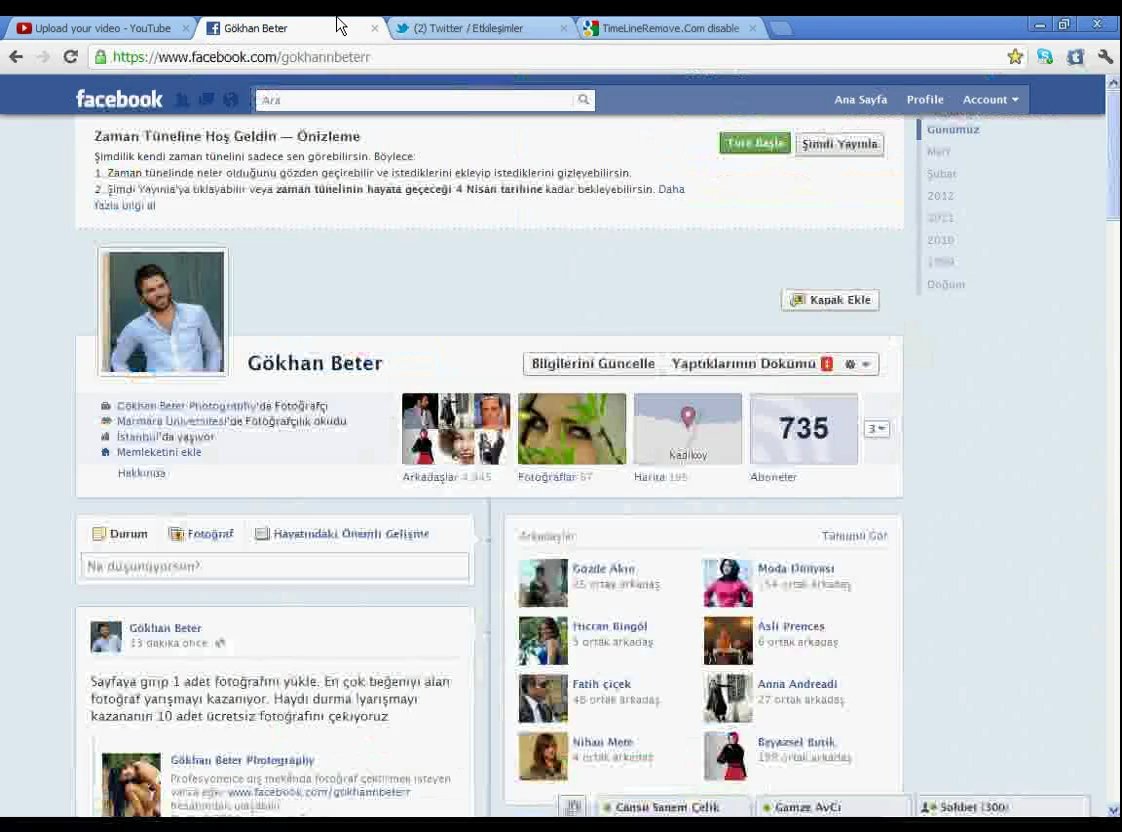Open friend Fatih çiçek
Viewport: 1122px width, 832px height.
(x=601, y=685)
